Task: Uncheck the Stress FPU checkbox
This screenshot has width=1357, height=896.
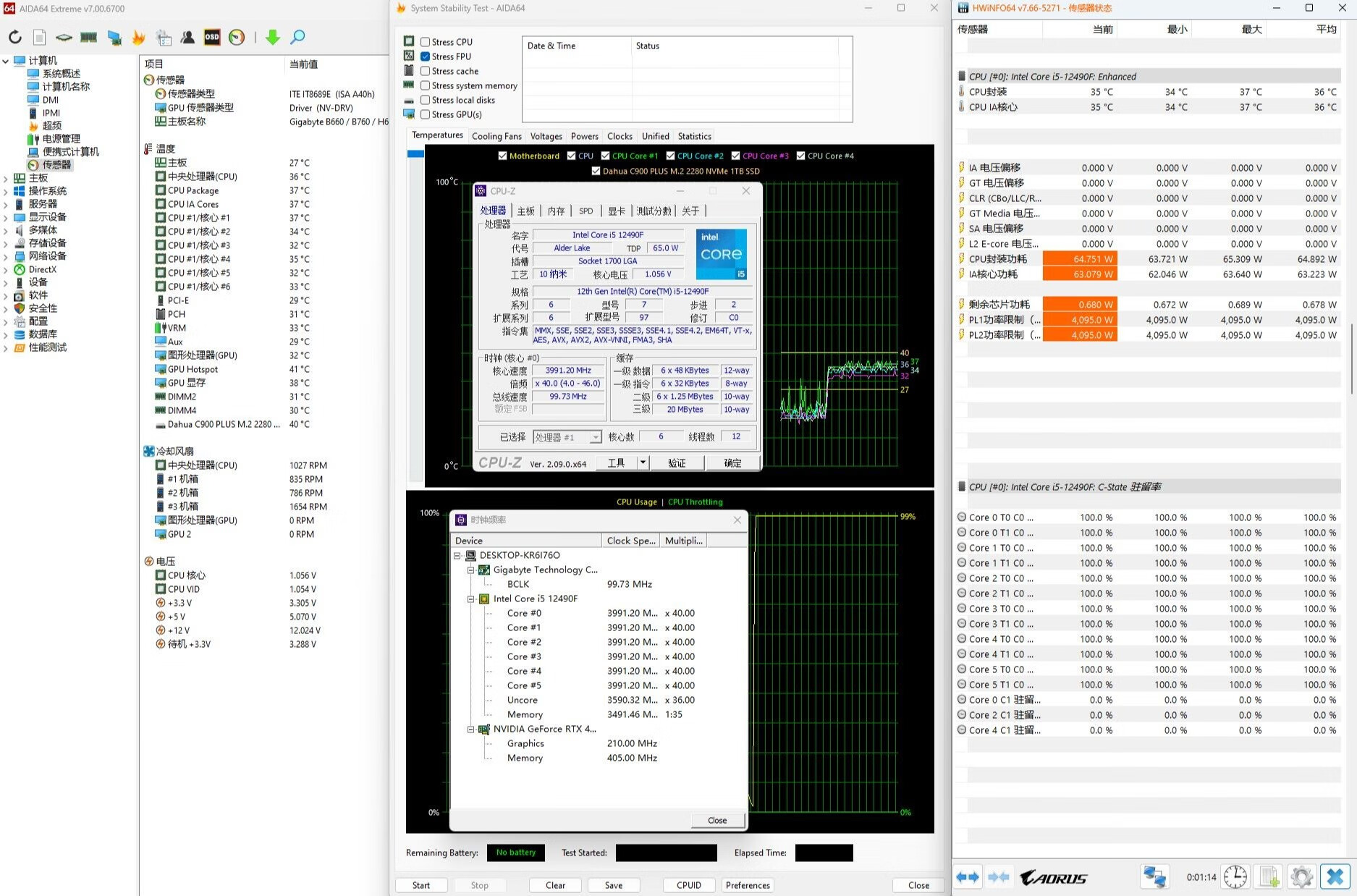Action: pyautogui.click(x=426, y=56)
